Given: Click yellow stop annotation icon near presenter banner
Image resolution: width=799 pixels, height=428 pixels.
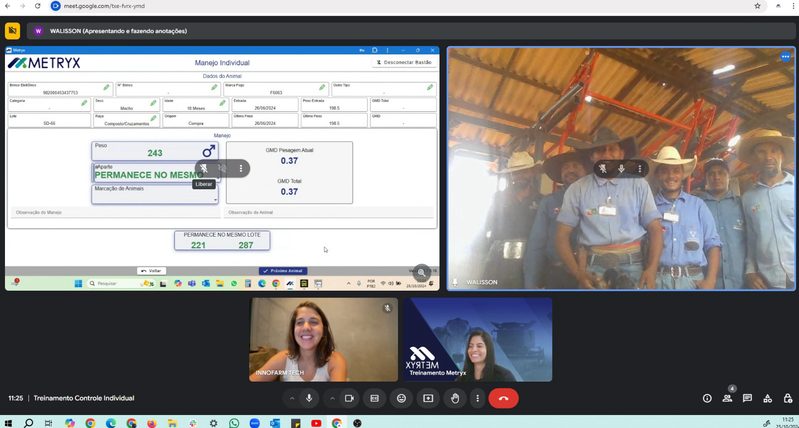Looking at the screenshot, I should 13,31.
